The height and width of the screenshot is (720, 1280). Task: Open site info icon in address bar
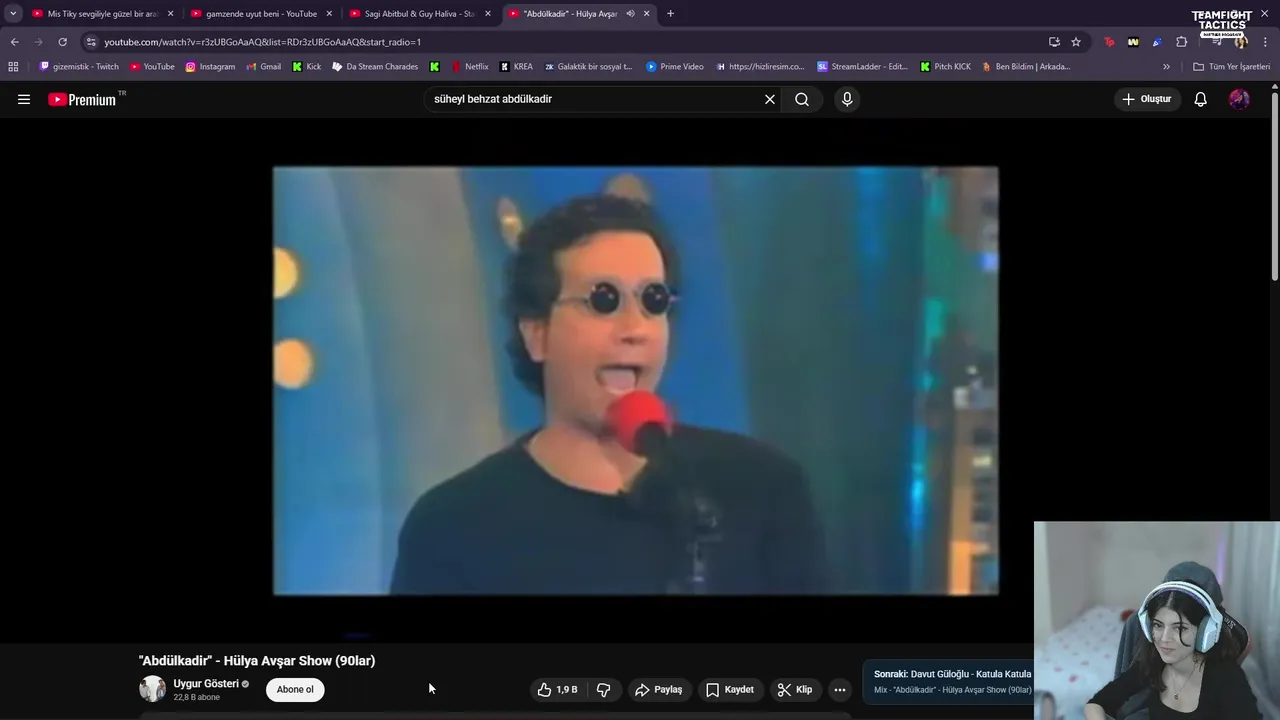[x=91, y=42]
